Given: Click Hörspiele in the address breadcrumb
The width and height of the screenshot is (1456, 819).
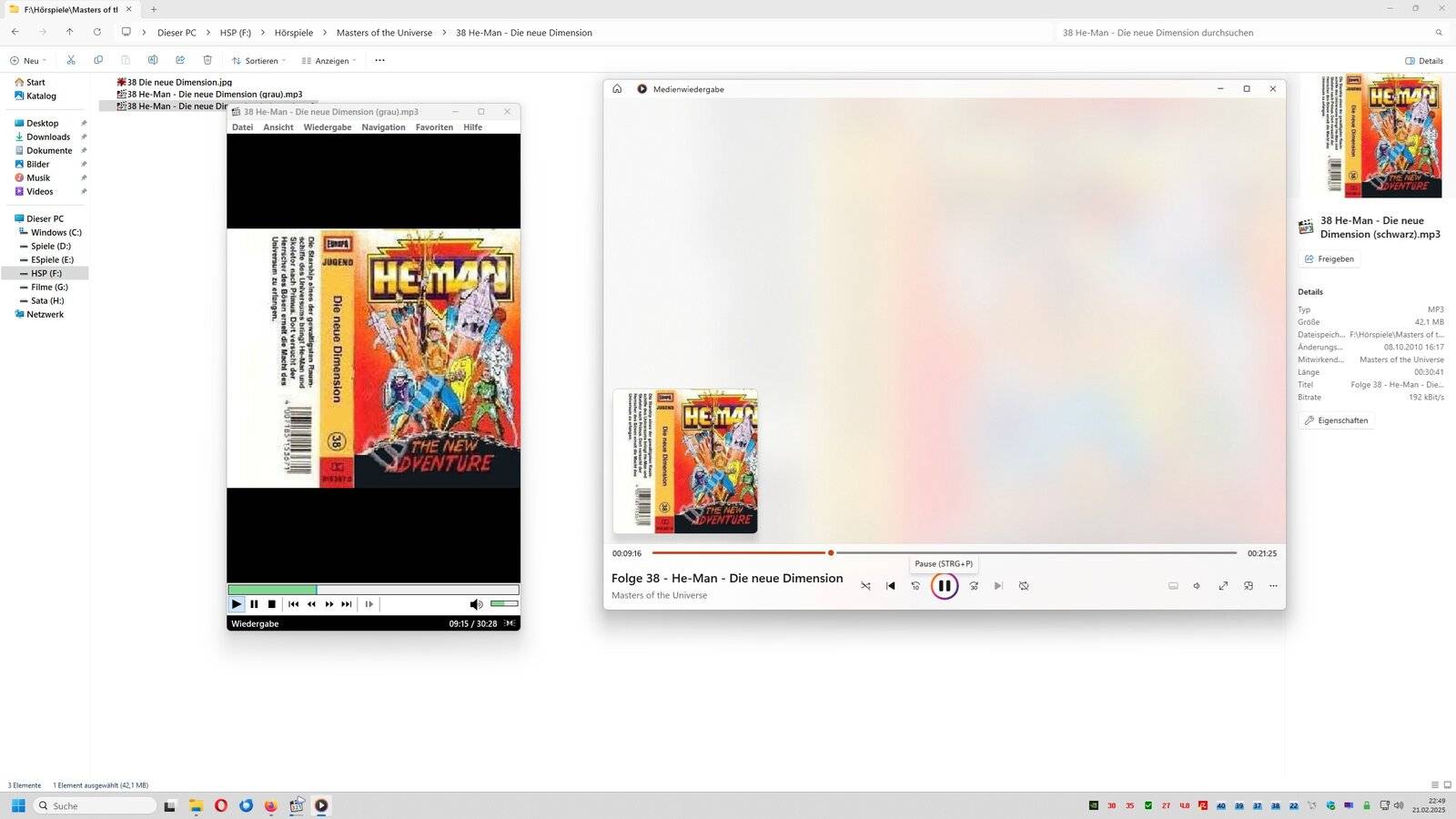Looking at the screenshot, I should [294, 33].
